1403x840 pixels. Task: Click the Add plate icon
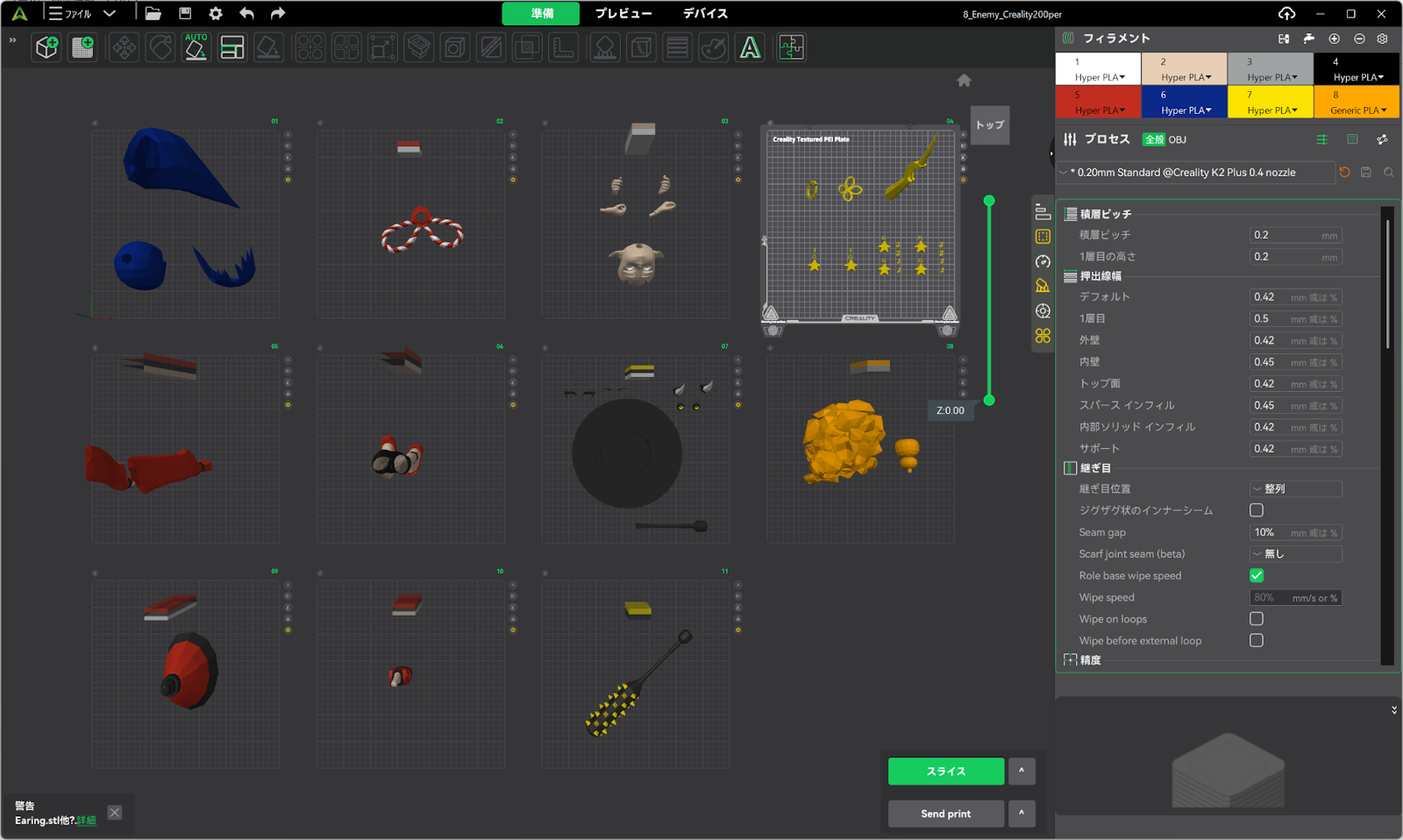click(x=83, y=47)
